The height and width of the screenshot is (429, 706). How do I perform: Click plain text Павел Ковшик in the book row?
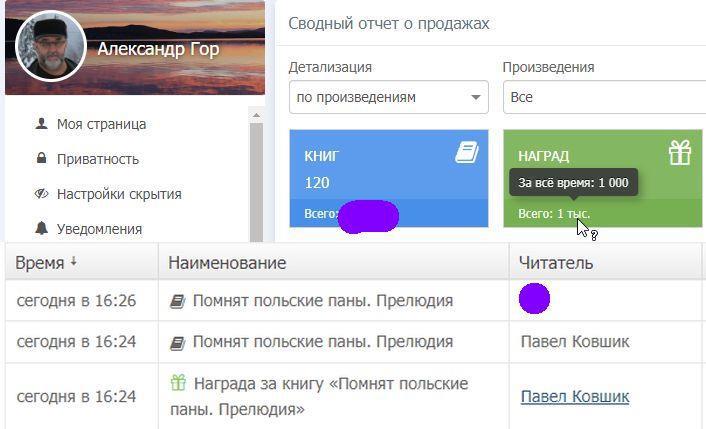pyautogui.click(x=575, y=342)
